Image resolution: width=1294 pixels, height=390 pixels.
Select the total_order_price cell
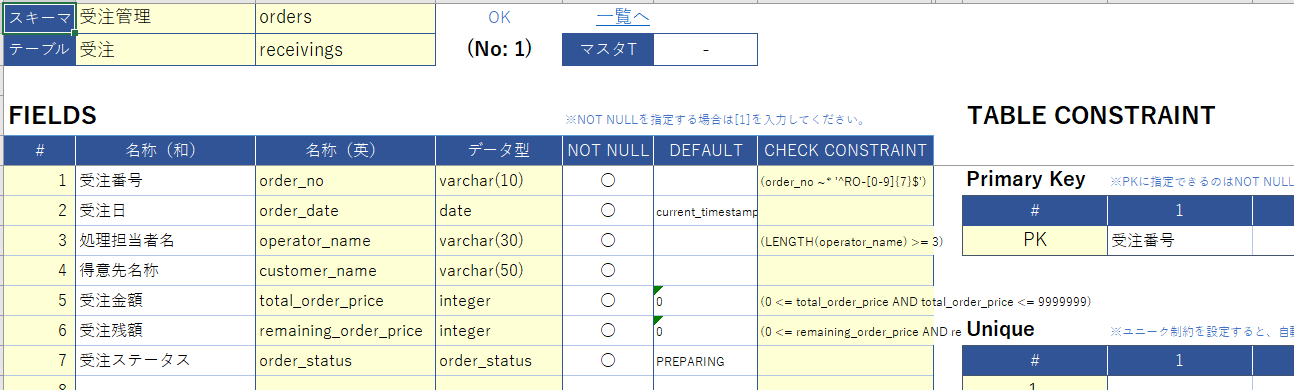point(345,301)
